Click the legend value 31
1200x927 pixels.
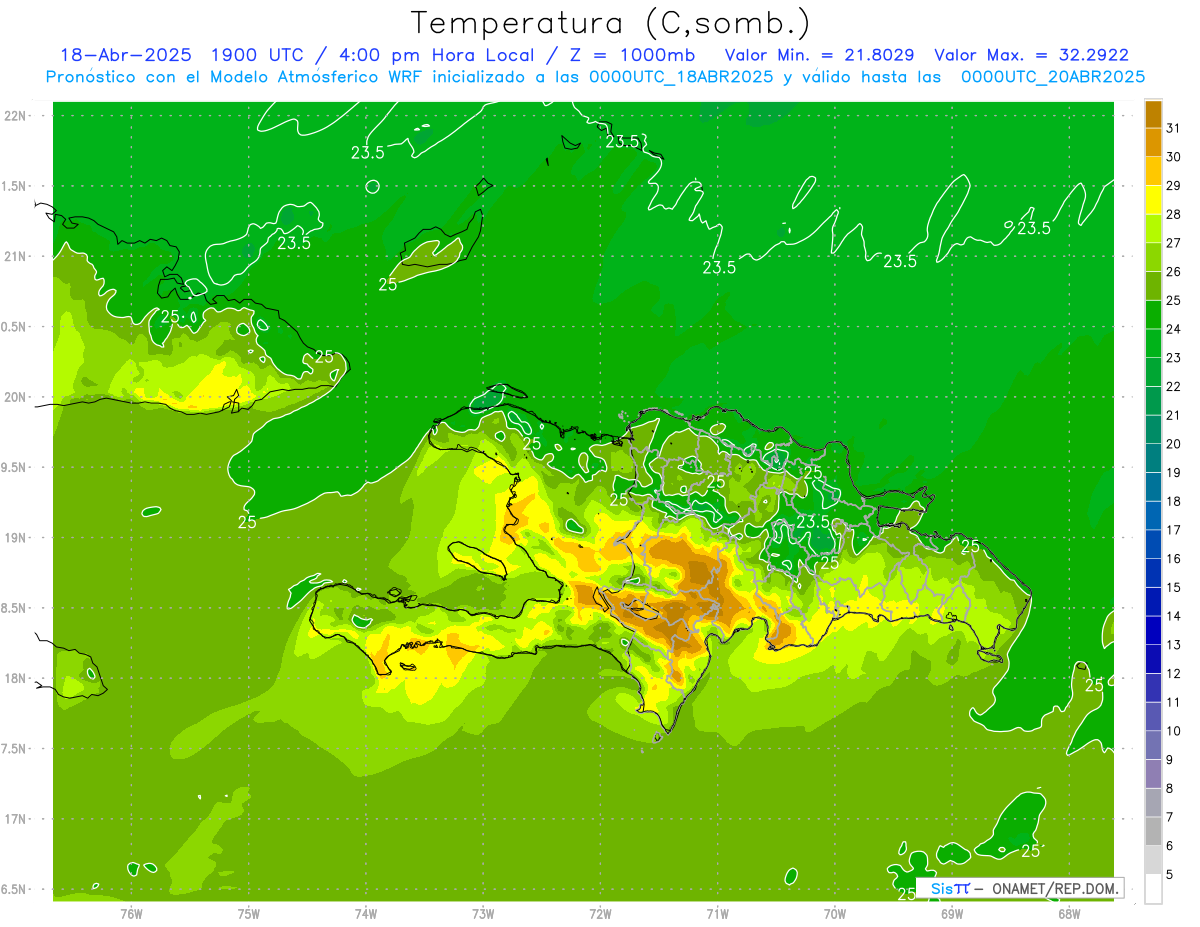coord(1174,128)
